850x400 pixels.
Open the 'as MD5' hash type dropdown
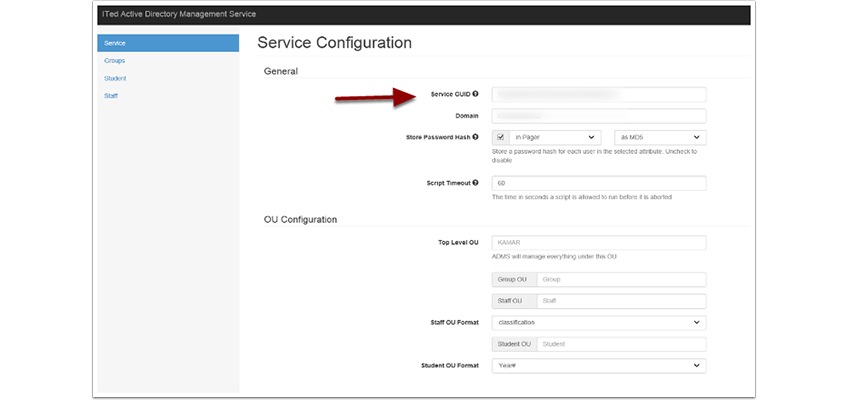[660, 138]
